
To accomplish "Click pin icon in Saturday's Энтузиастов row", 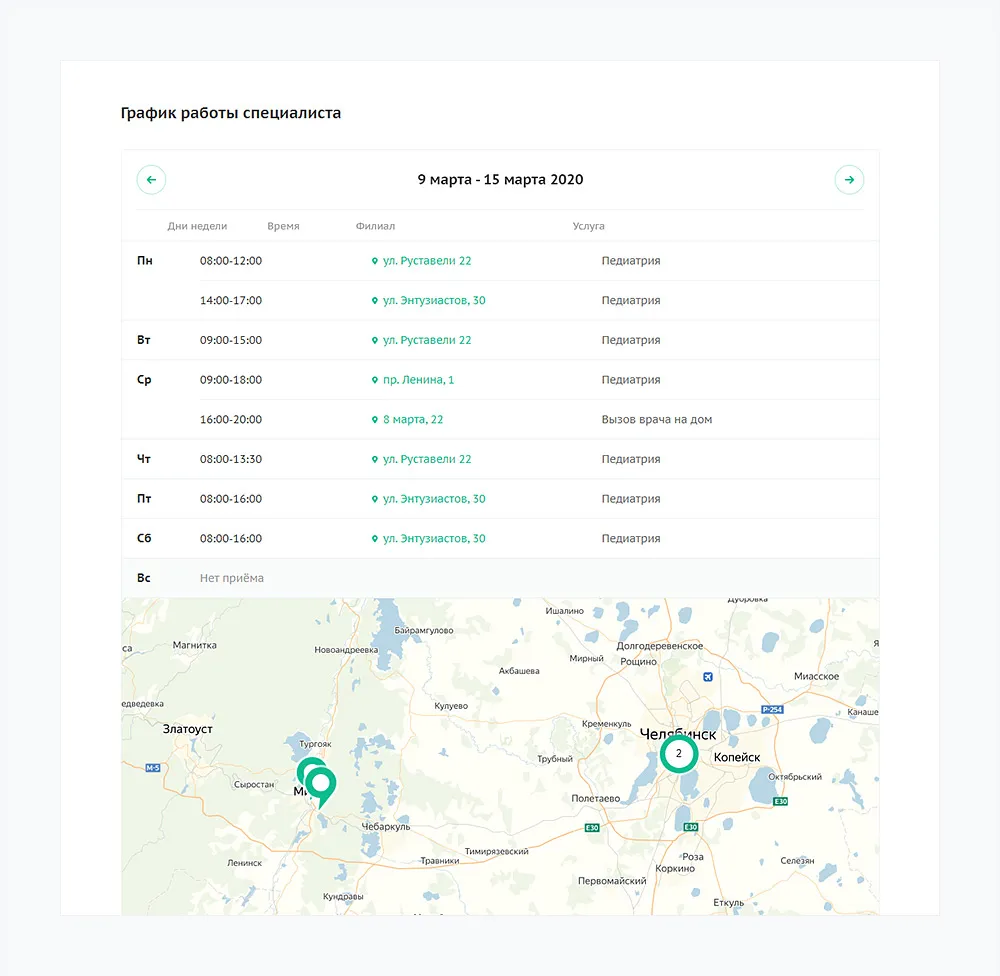I will 375,539.
